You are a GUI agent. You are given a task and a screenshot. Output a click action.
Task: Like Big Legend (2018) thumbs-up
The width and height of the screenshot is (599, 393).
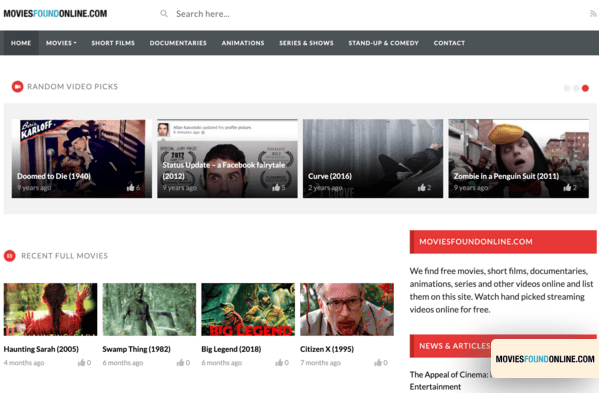pyautogui.click(x=279, y=362)
